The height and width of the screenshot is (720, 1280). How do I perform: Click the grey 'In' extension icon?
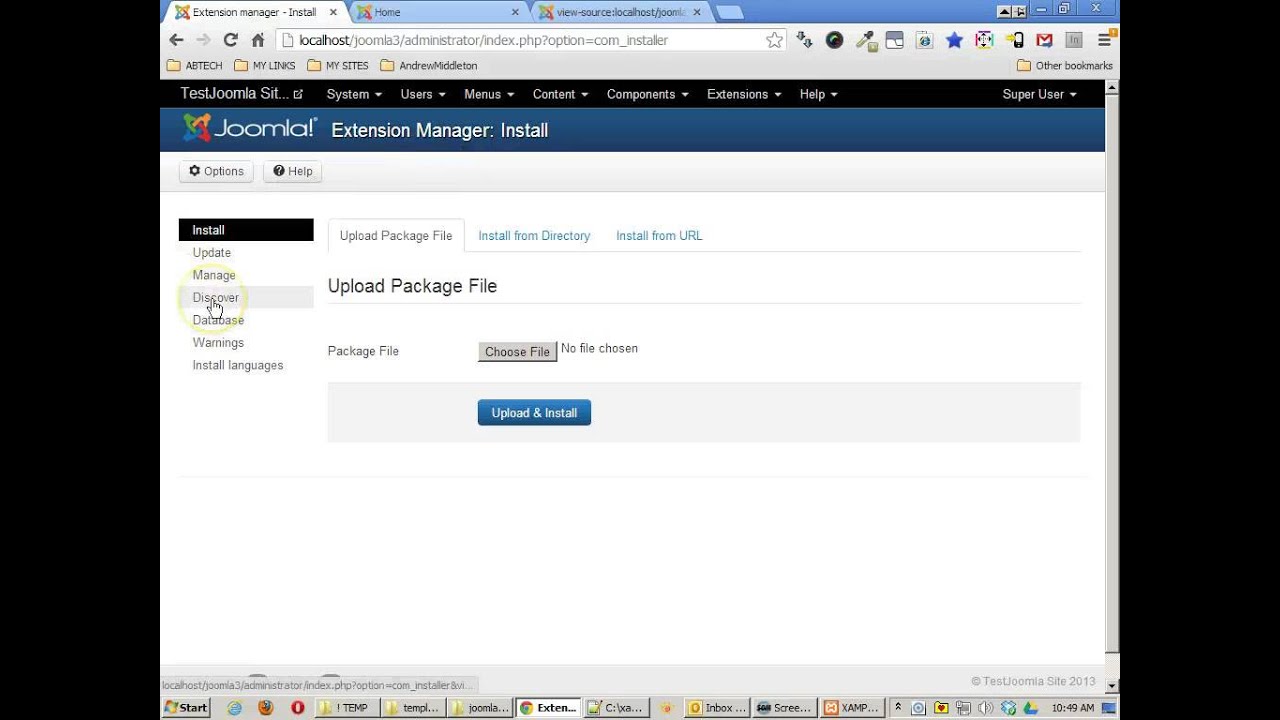pos(1074,40)
